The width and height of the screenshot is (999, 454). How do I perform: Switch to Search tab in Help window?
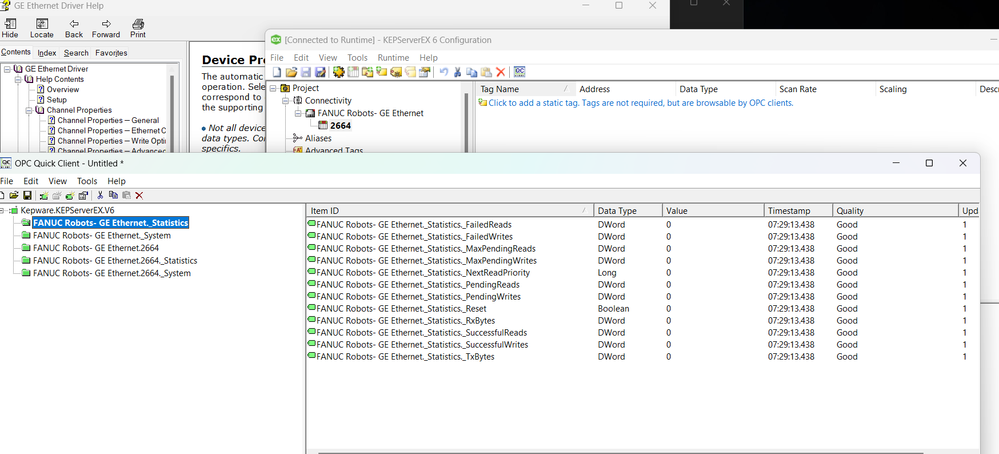76,53
